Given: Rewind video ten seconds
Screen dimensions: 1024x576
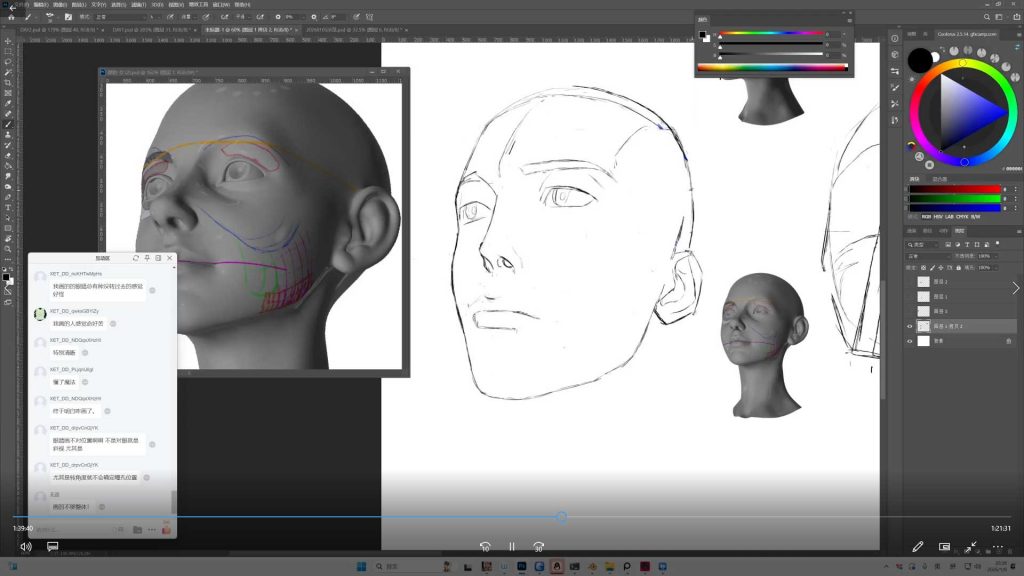Looking at the screenshot, I should 485,547.
